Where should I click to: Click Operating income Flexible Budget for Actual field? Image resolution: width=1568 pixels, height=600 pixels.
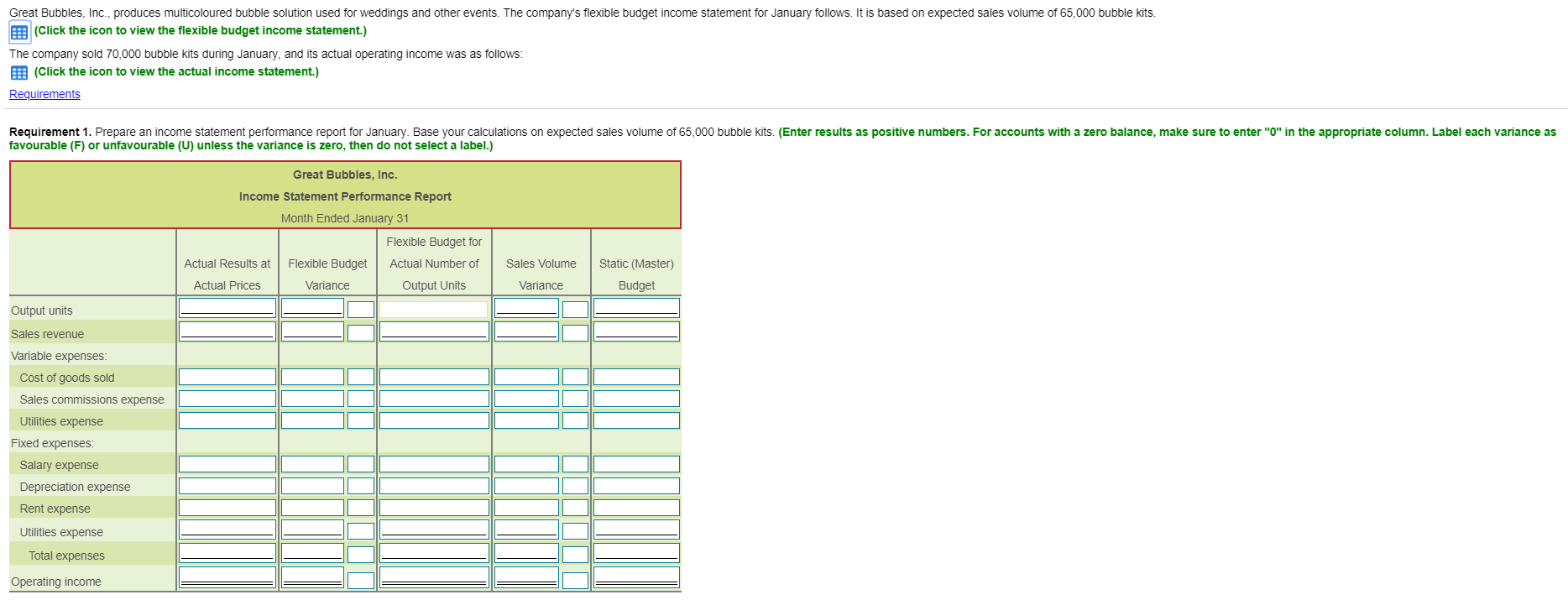[434, 578]
